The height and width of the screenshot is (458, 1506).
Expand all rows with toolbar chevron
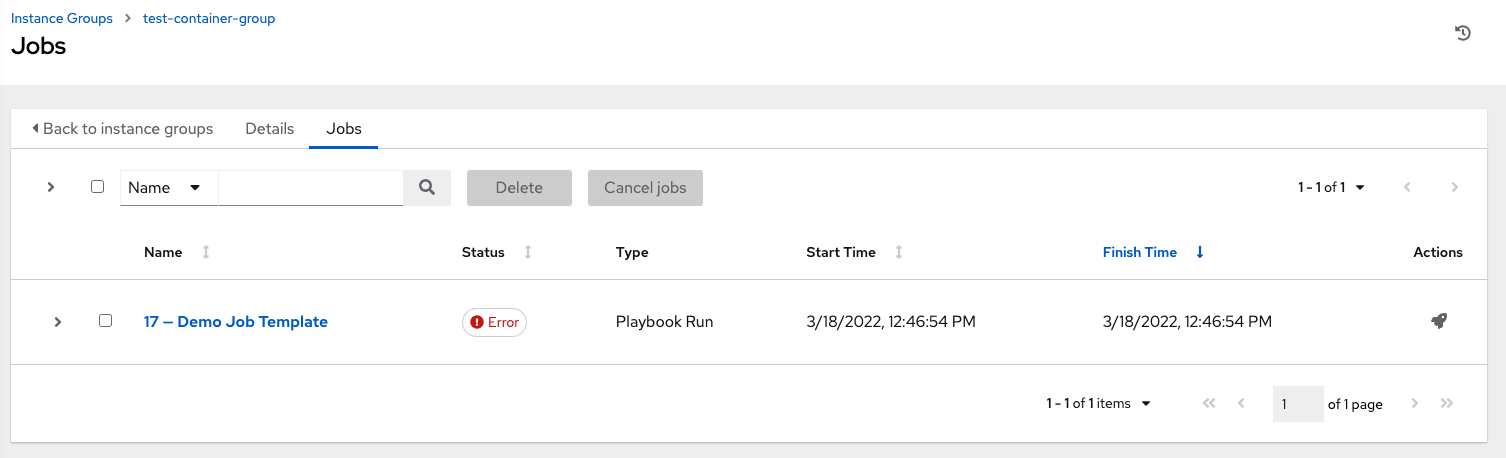tap(51, 187)
